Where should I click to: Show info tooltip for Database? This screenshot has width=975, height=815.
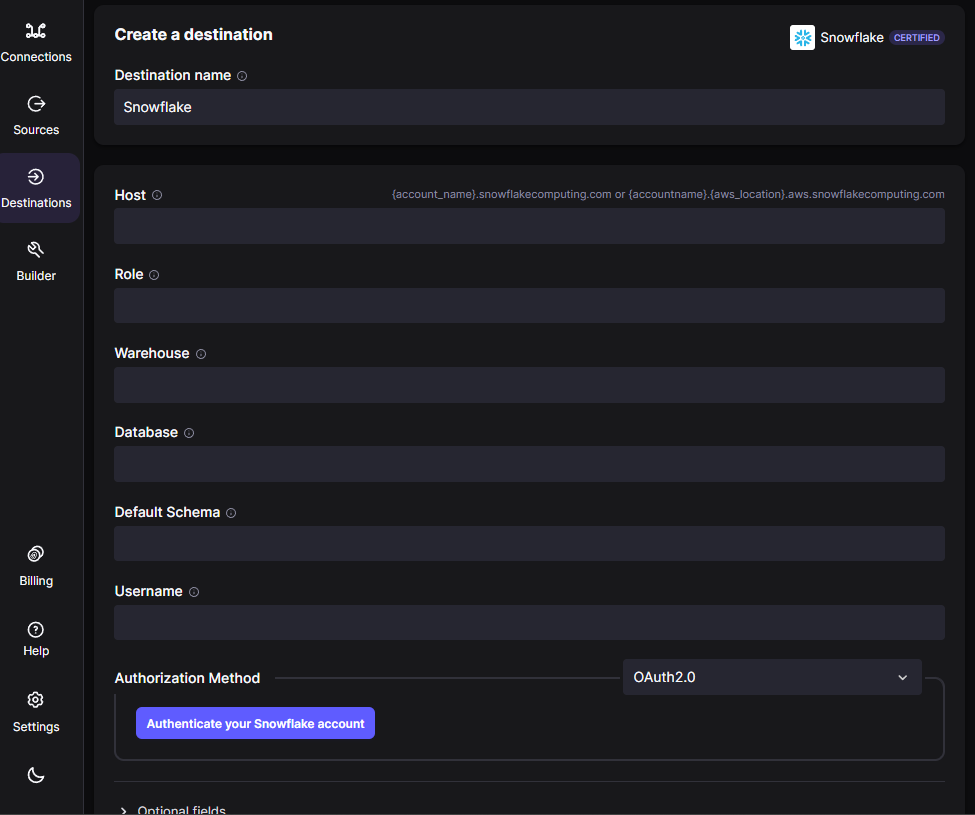pos(189,433)
